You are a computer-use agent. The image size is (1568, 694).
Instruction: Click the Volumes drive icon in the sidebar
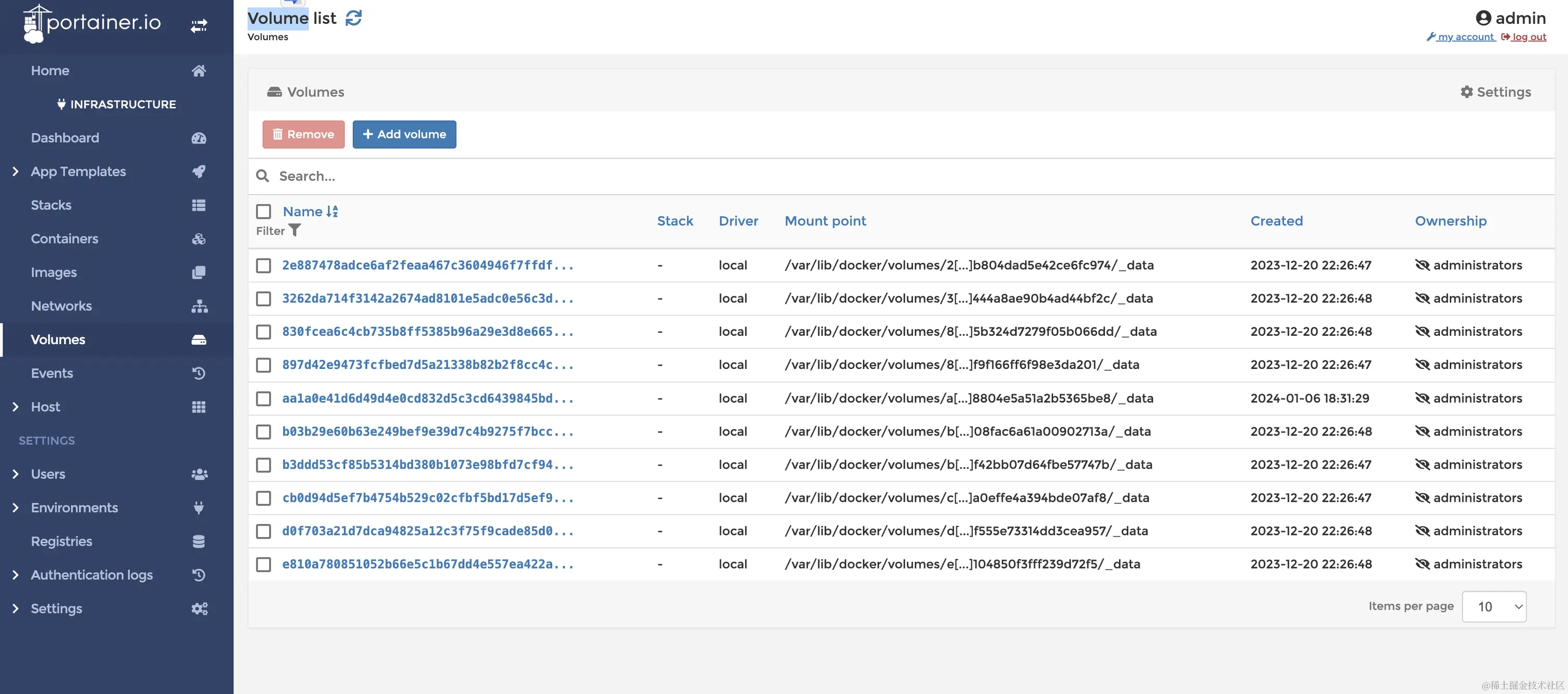(x=199, y=340)
